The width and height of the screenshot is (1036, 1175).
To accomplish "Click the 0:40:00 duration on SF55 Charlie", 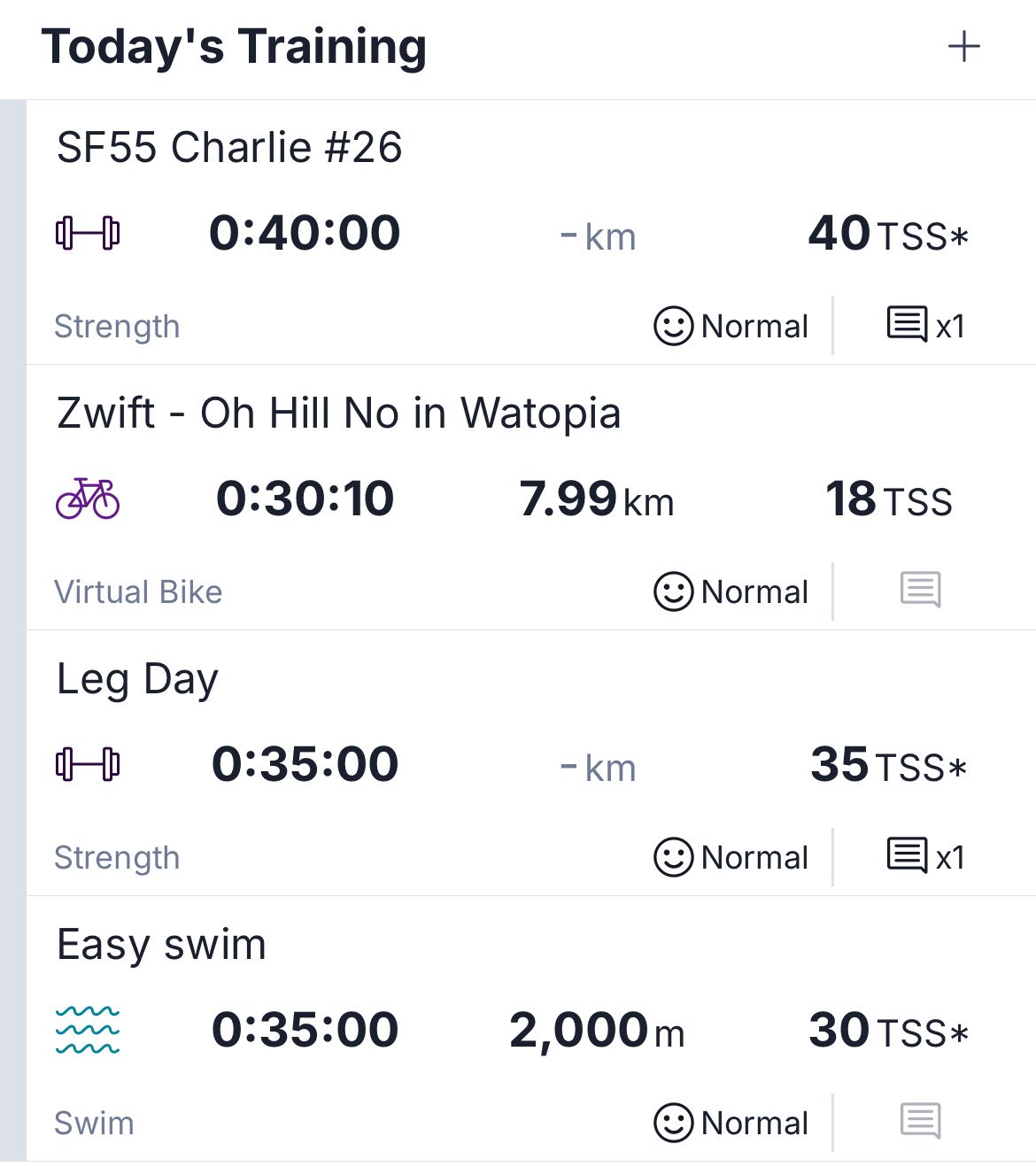I will 305,234.
